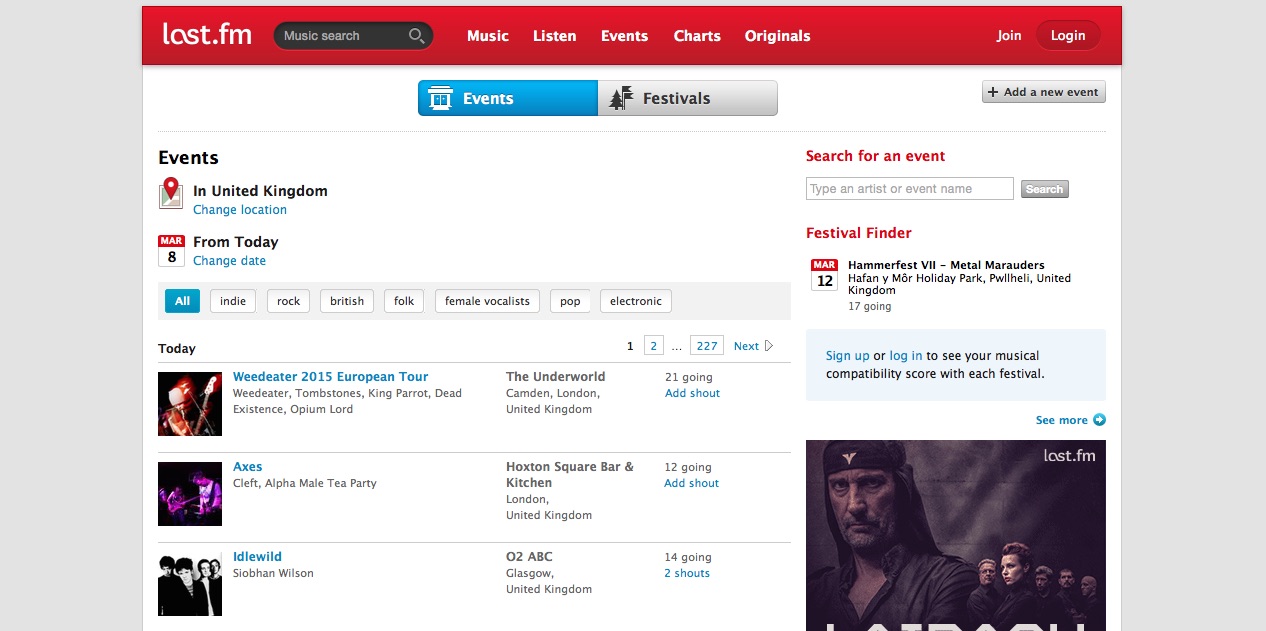Click the MAR 8 calendar icon
The height and width of the screenshot is (631, 1266).
pyautogui.click(x=171, y=251)
